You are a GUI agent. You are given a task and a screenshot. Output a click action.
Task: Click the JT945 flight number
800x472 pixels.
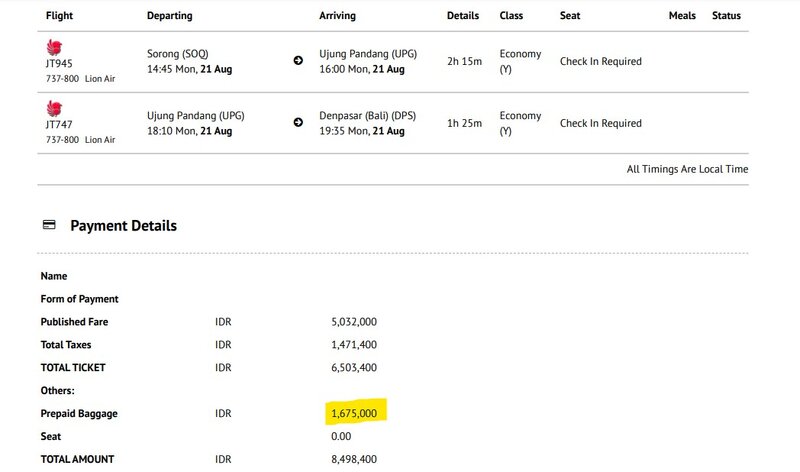[x=59, y=64]
